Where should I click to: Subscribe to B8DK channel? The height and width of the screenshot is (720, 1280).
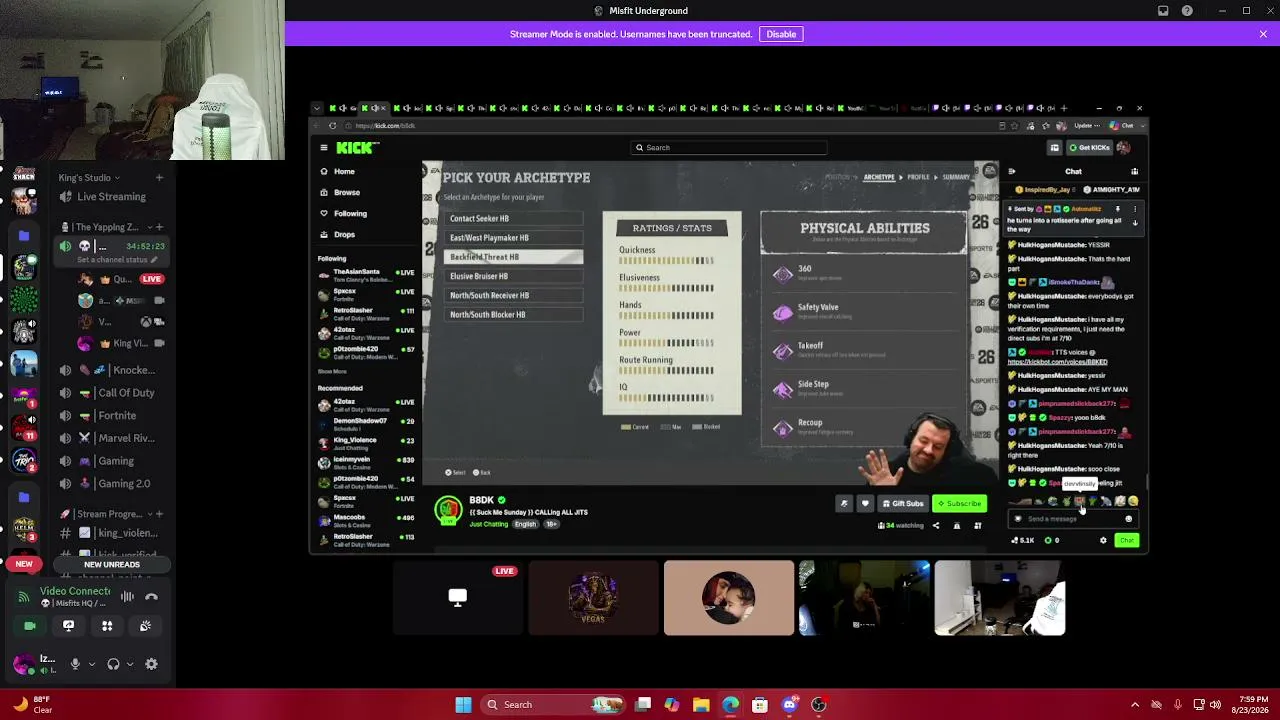[959, 503]
